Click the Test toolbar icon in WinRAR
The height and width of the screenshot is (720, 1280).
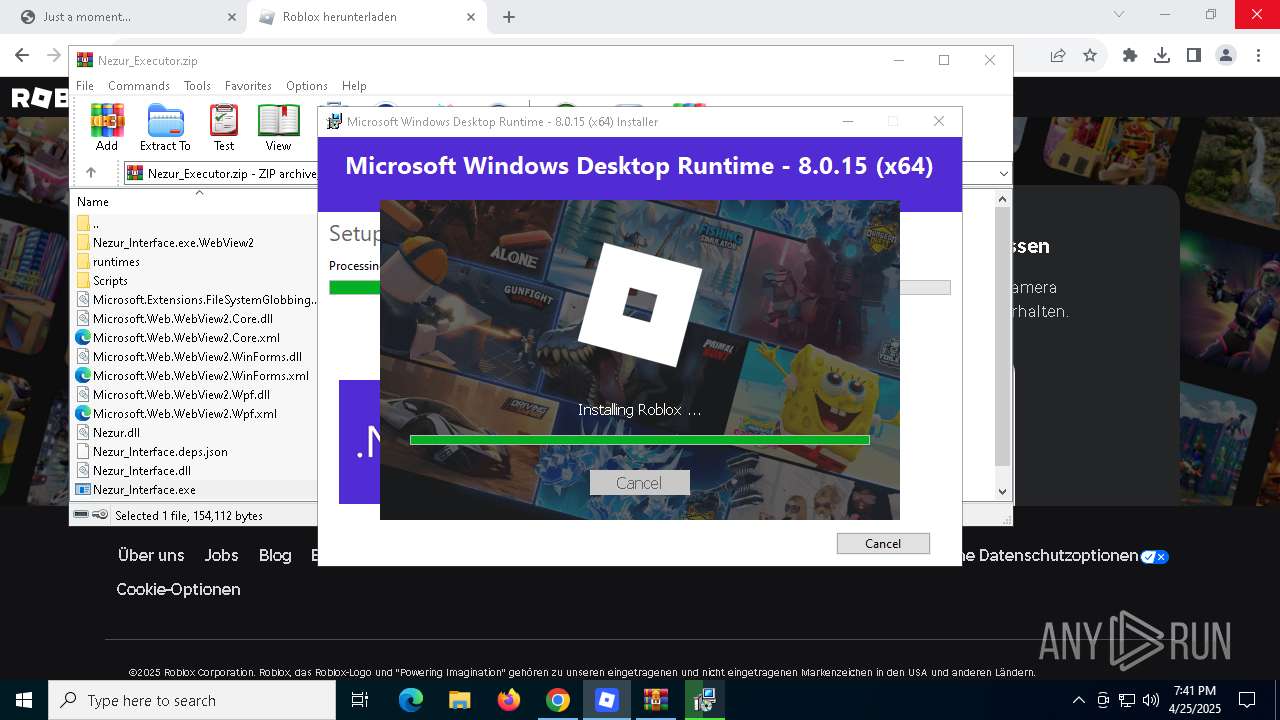coord(224,127)
